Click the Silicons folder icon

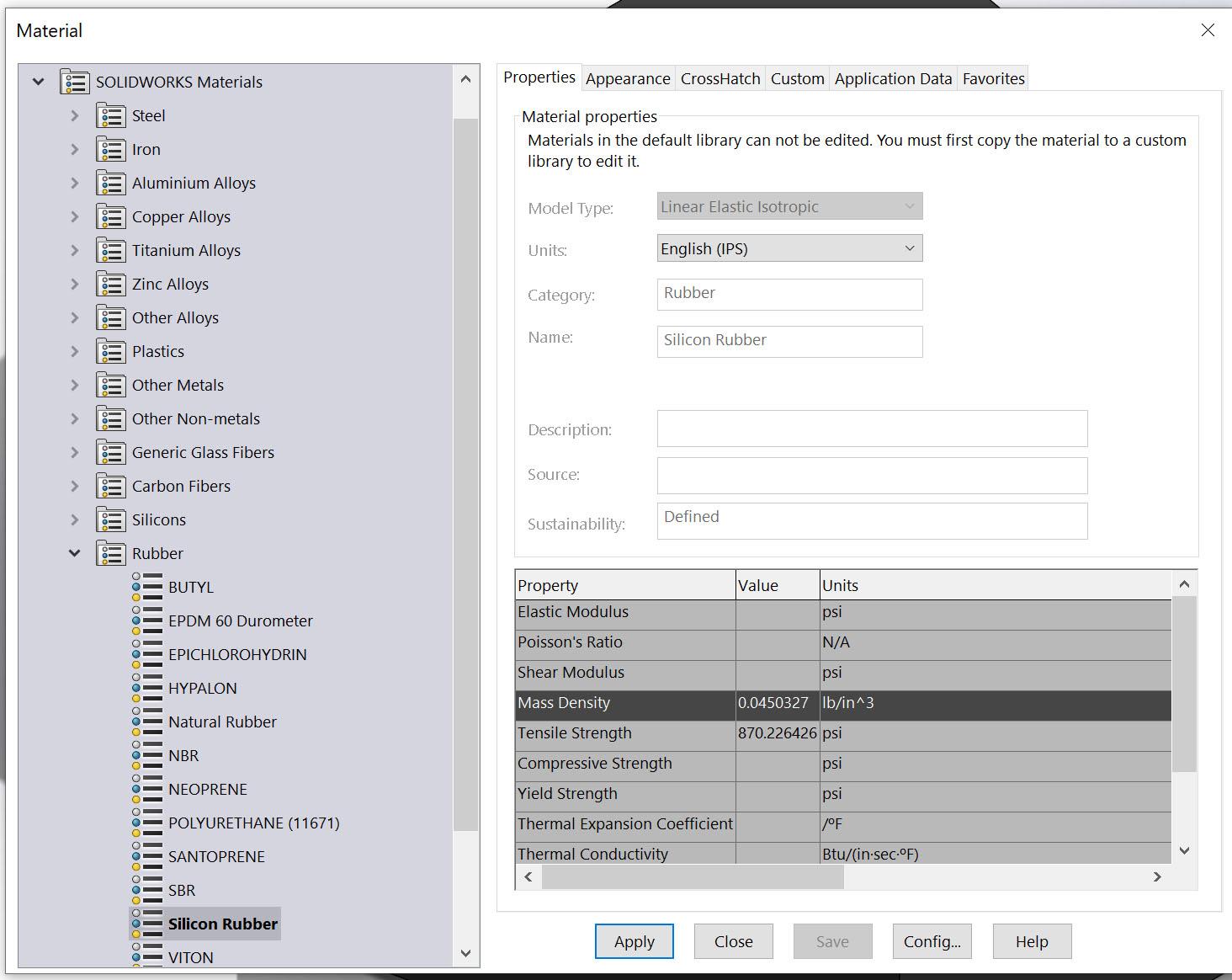[x=111, y=519]
